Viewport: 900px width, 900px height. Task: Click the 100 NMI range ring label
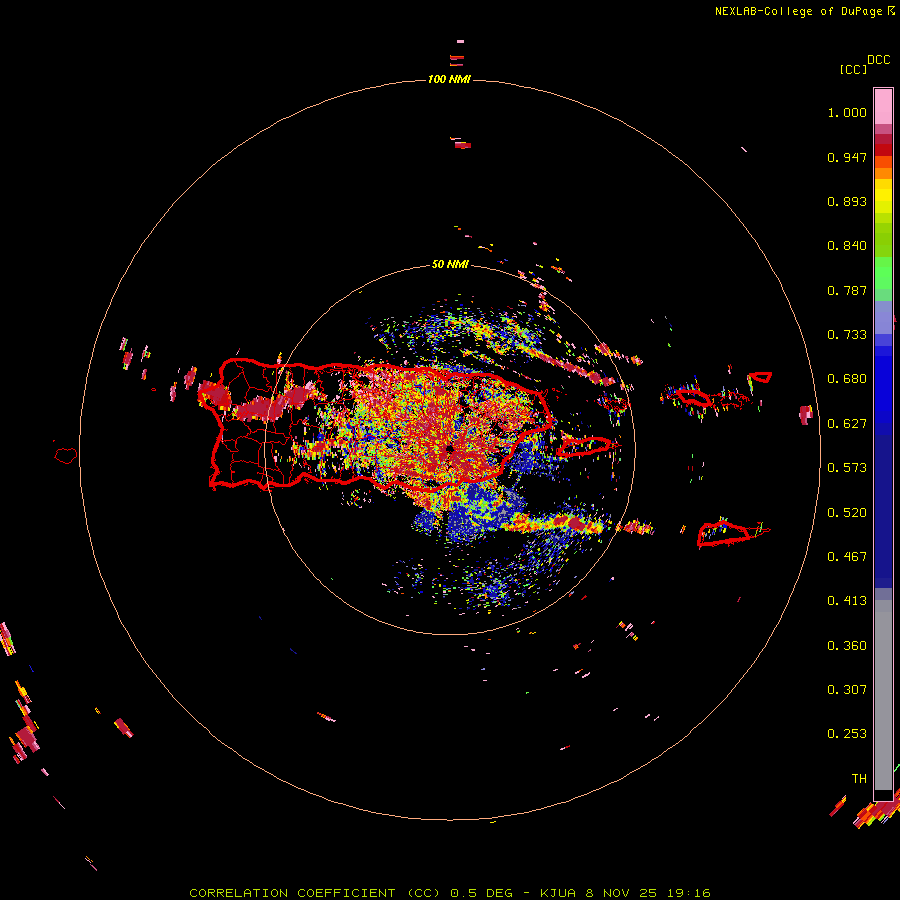(x=449, y=79)
